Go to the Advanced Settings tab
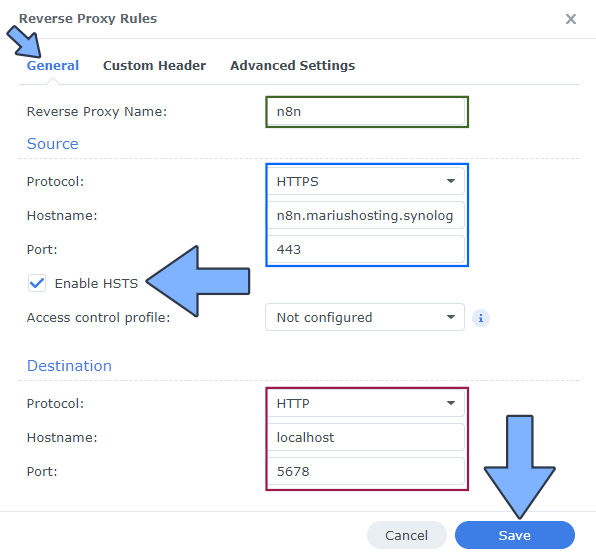This screenshot has height=557, width=596. pyautogui.click(x=292, y=65)
